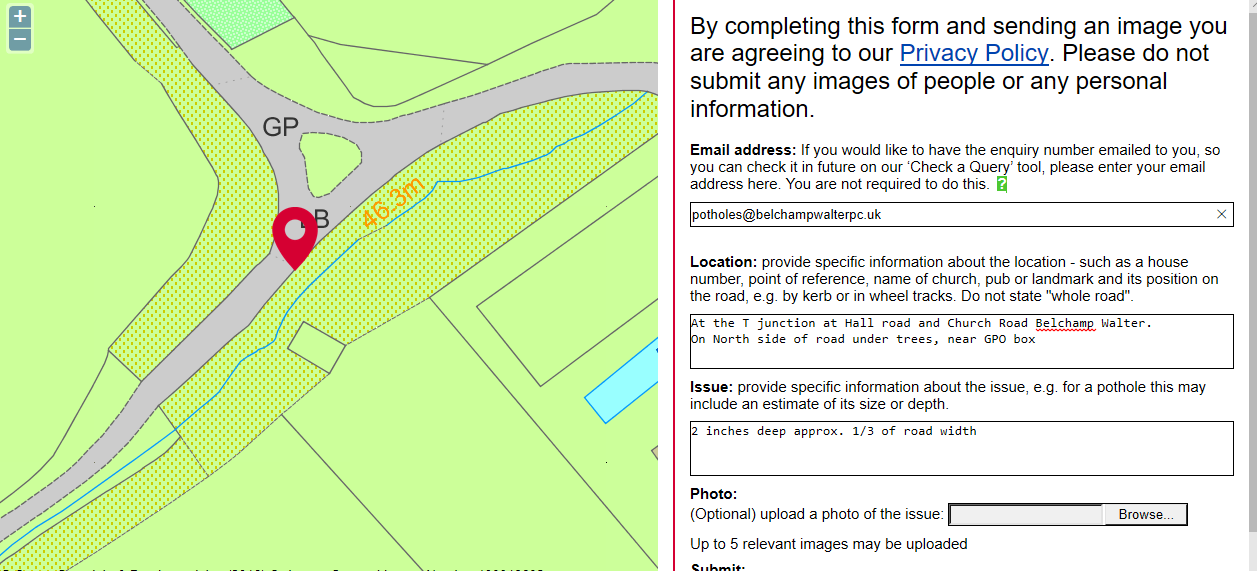1257x571 pixels.
Task: Click the Browse... file upload button
Action: click(x=1146, y=515)
